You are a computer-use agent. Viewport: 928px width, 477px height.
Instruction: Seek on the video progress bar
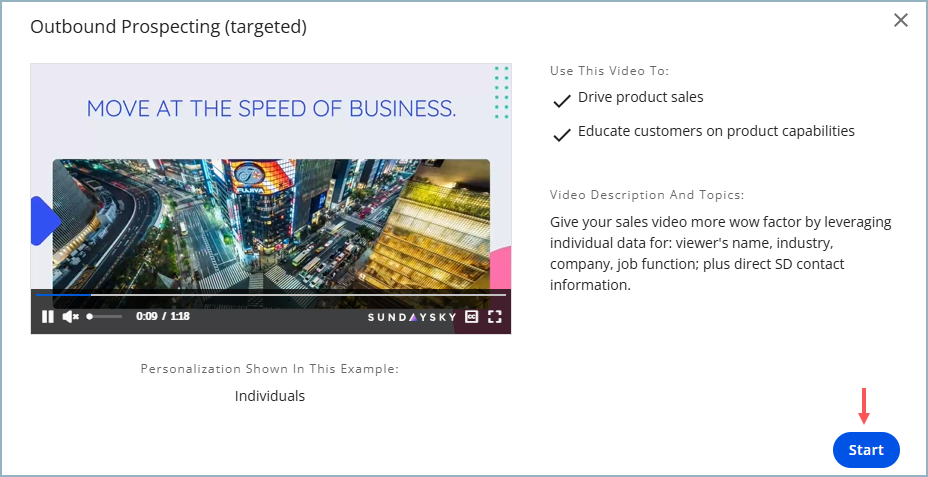[x=271, y=294]
